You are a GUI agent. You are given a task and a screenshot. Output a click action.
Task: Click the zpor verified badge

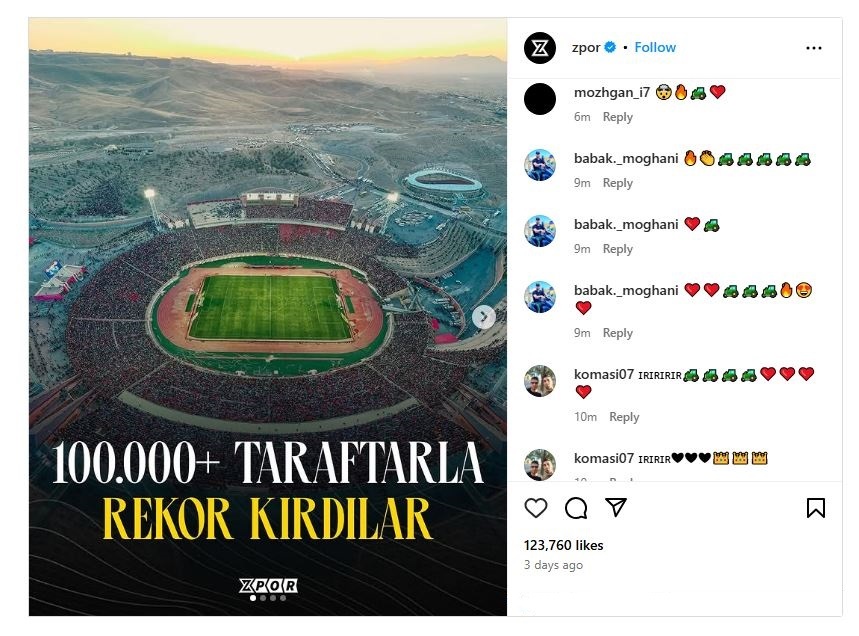(x=610, y=48)
